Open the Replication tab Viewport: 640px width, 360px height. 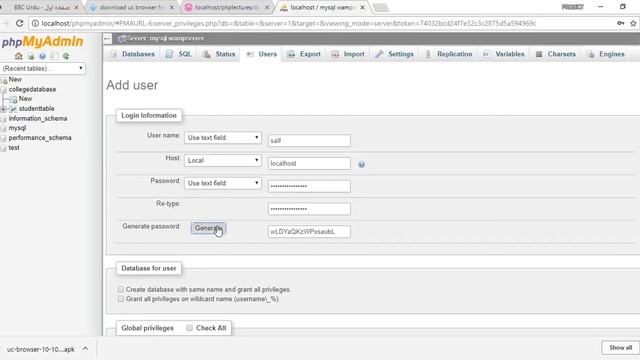(449, 54)
